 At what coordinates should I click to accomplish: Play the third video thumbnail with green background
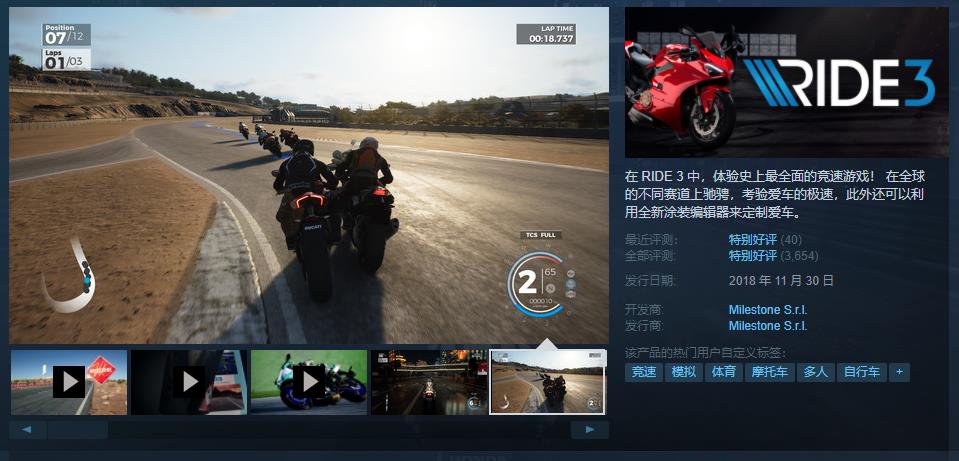309,382
